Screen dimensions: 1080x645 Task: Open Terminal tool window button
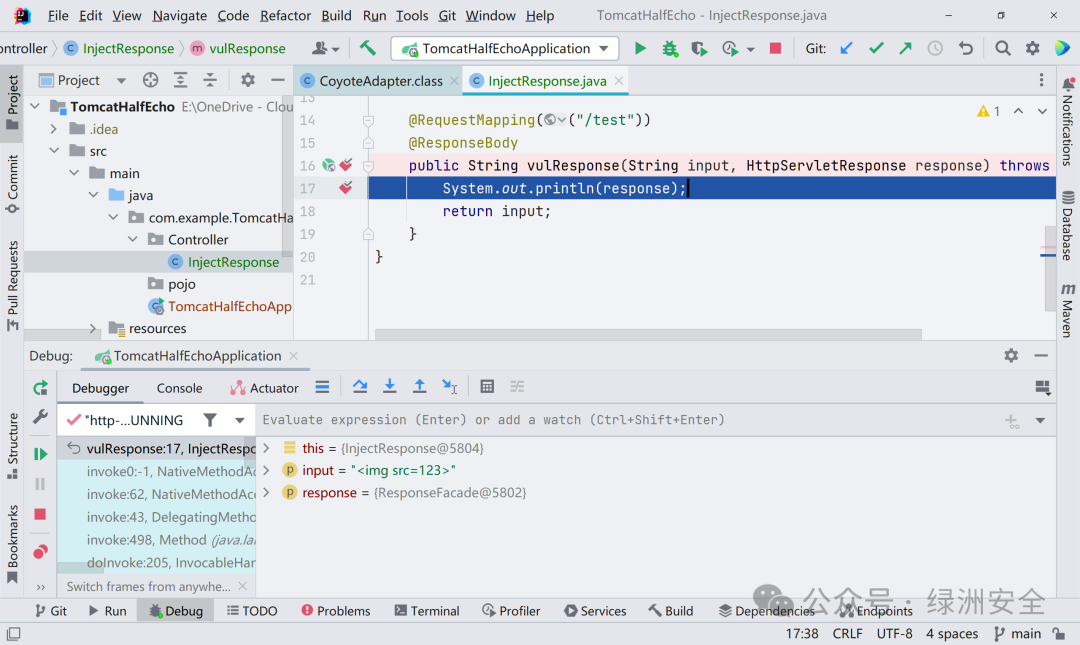tap(426, 611)
